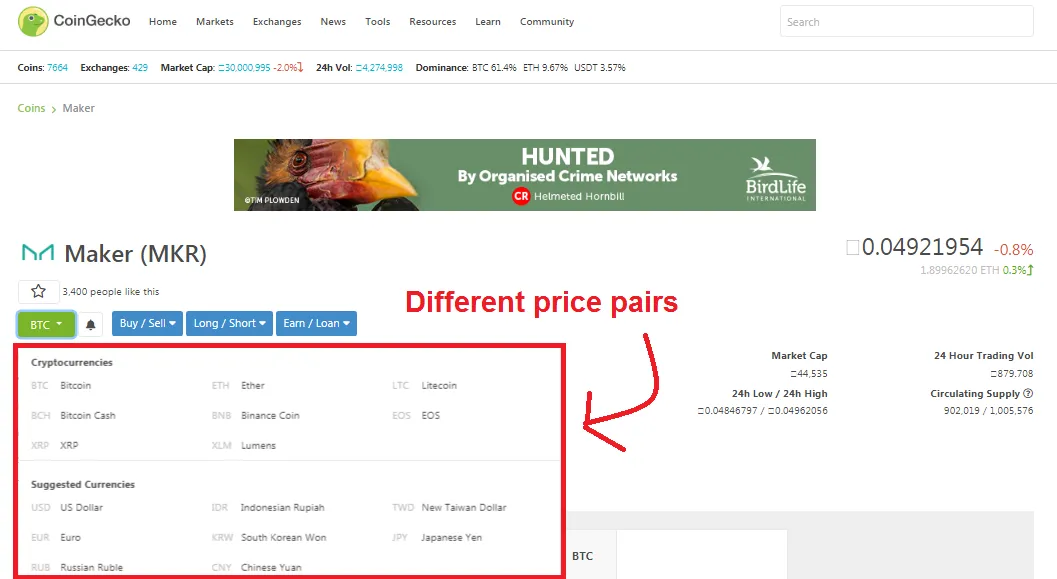Click the 24 Hour Trading Vol label

tap(983, 355)
